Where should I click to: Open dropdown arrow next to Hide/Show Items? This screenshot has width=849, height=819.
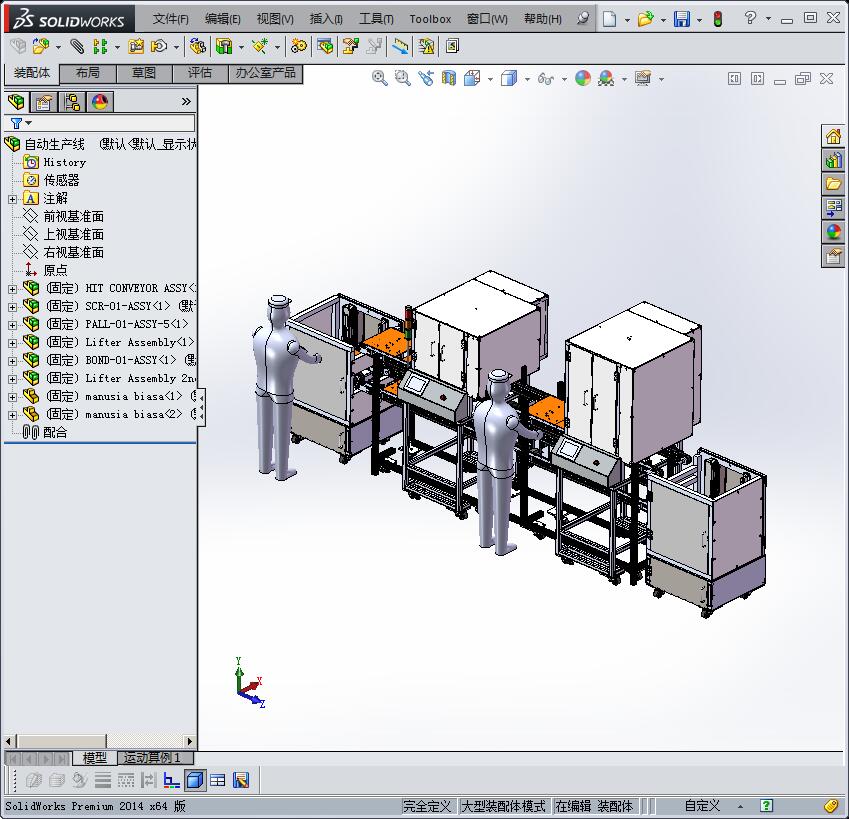pos(564,80)
